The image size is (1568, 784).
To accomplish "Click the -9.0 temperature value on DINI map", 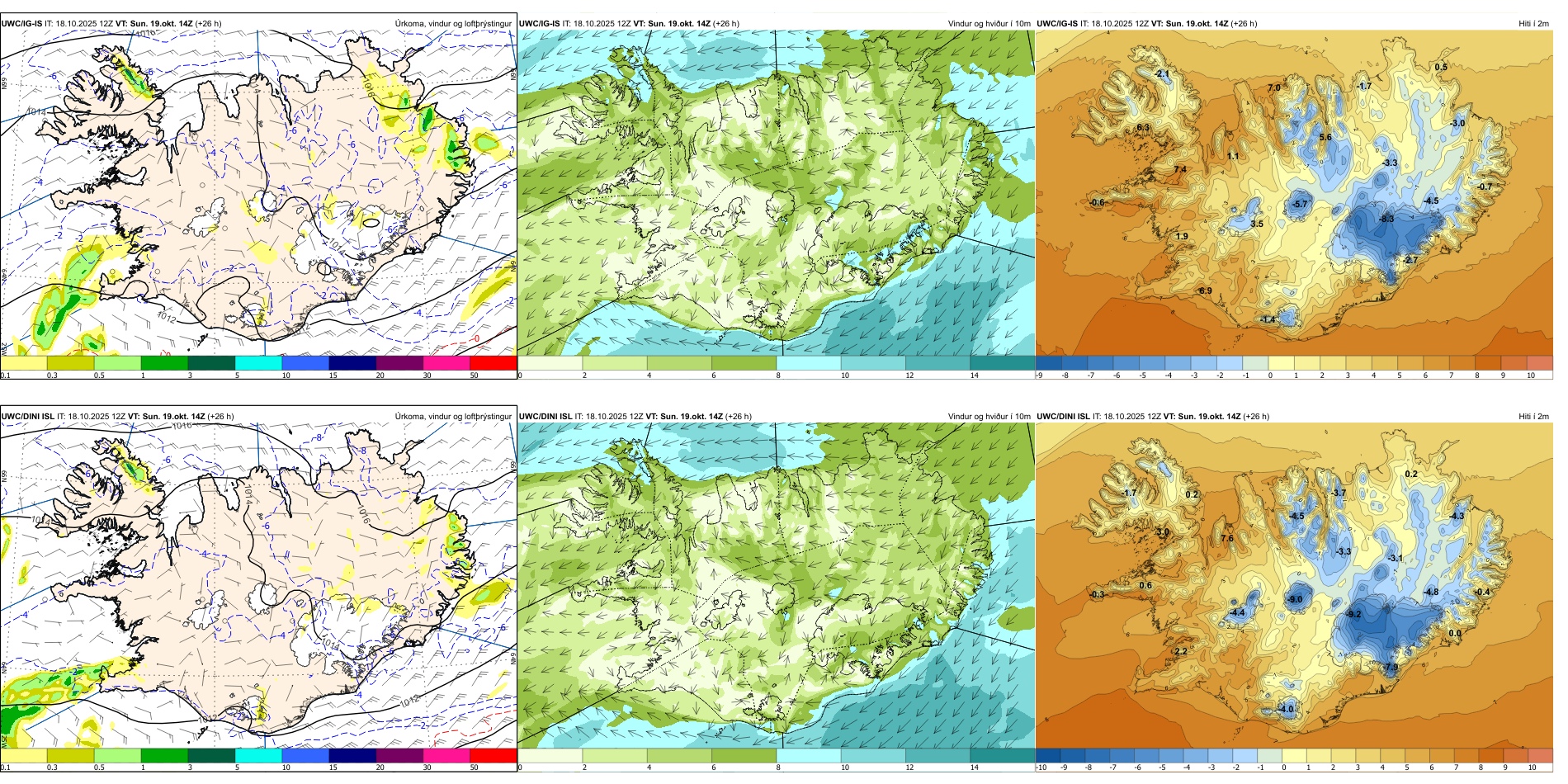I will [1295, 600].
